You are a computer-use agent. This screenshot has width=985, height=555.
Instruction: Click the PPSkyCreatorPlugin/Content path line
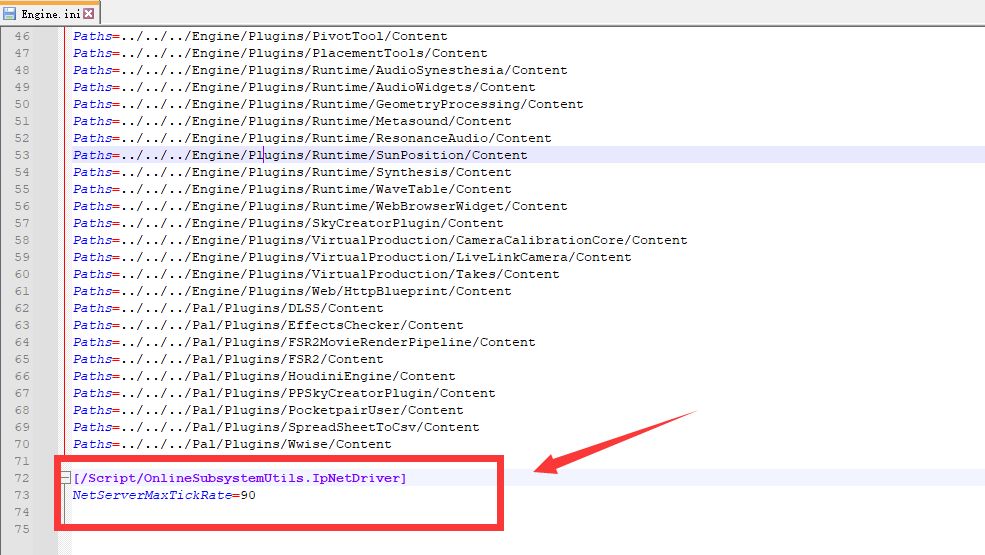284,392
